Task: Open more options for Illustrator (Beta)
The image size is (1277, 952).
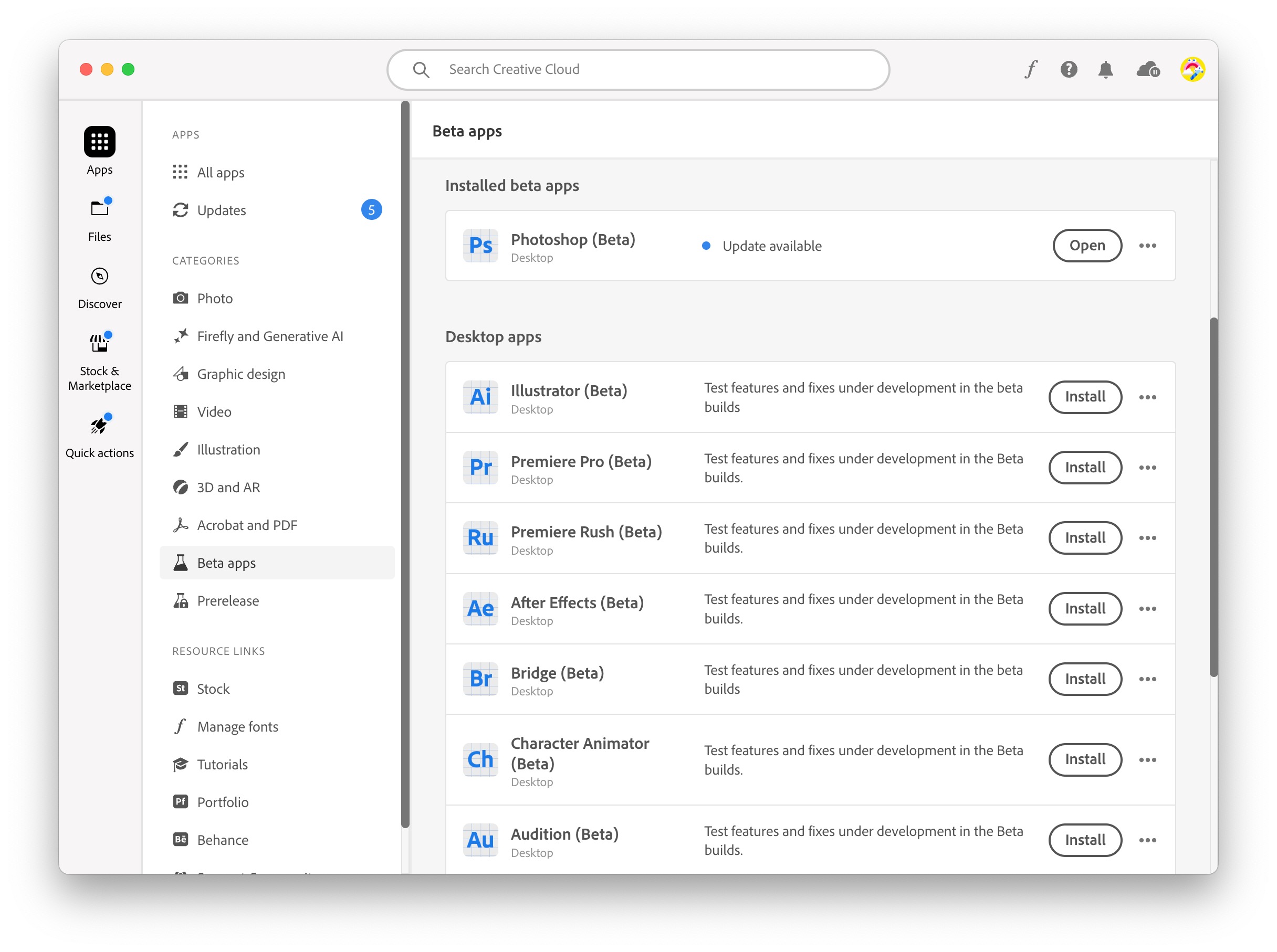Action: coord(1147,397)
